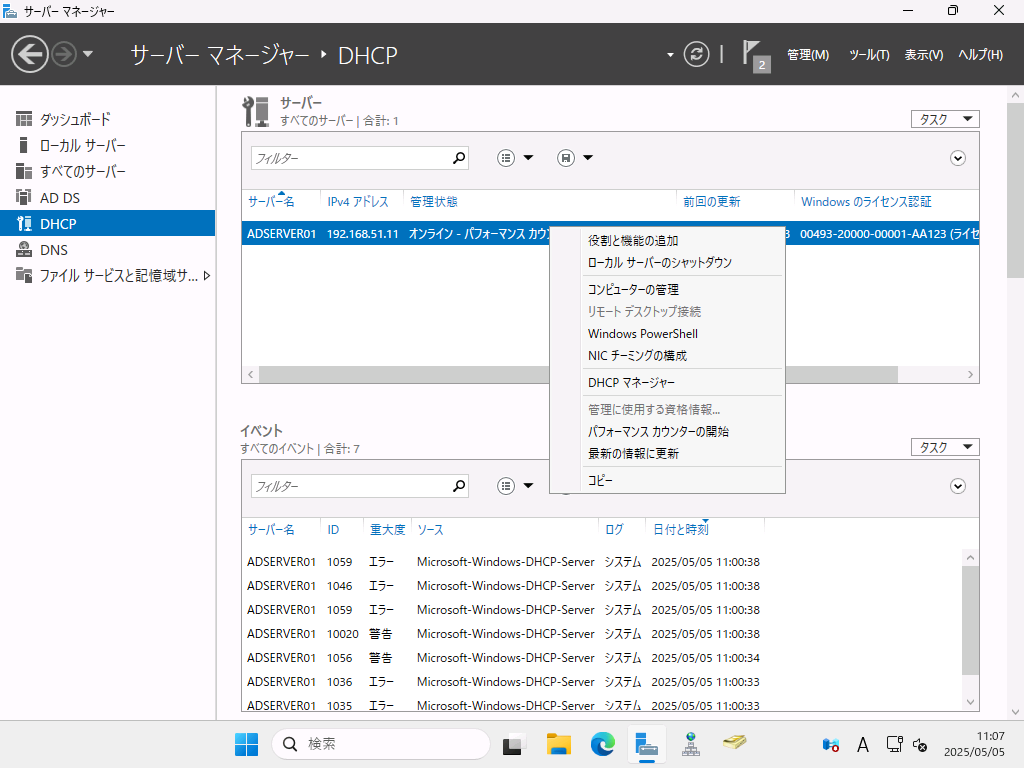
Task: Expand the File and Storage Services submenu arrow
Action: click(x=207, y=276)
